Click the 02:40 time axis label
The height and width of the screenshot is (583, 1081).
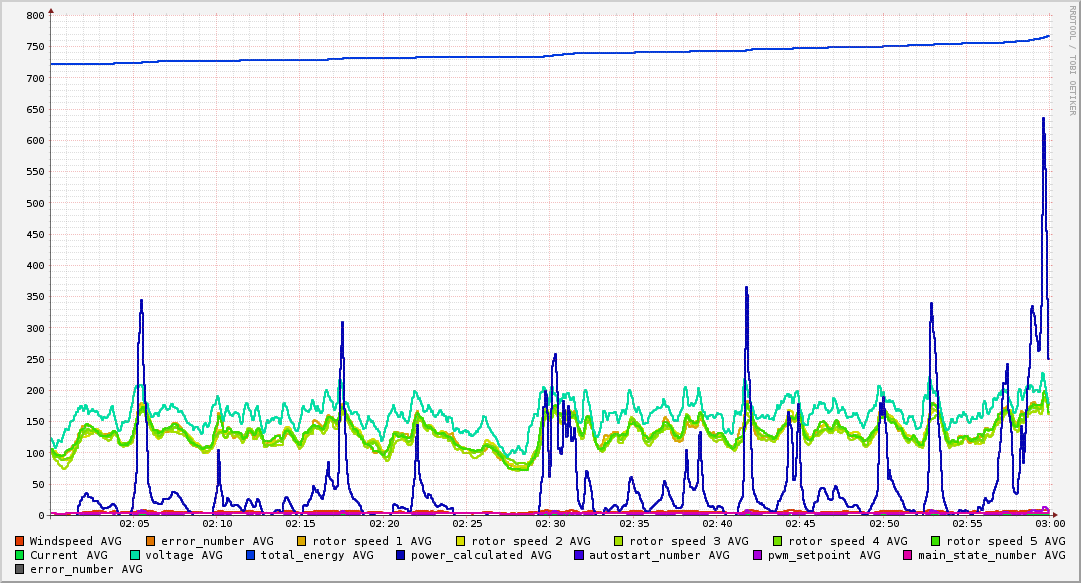[717, 524]
